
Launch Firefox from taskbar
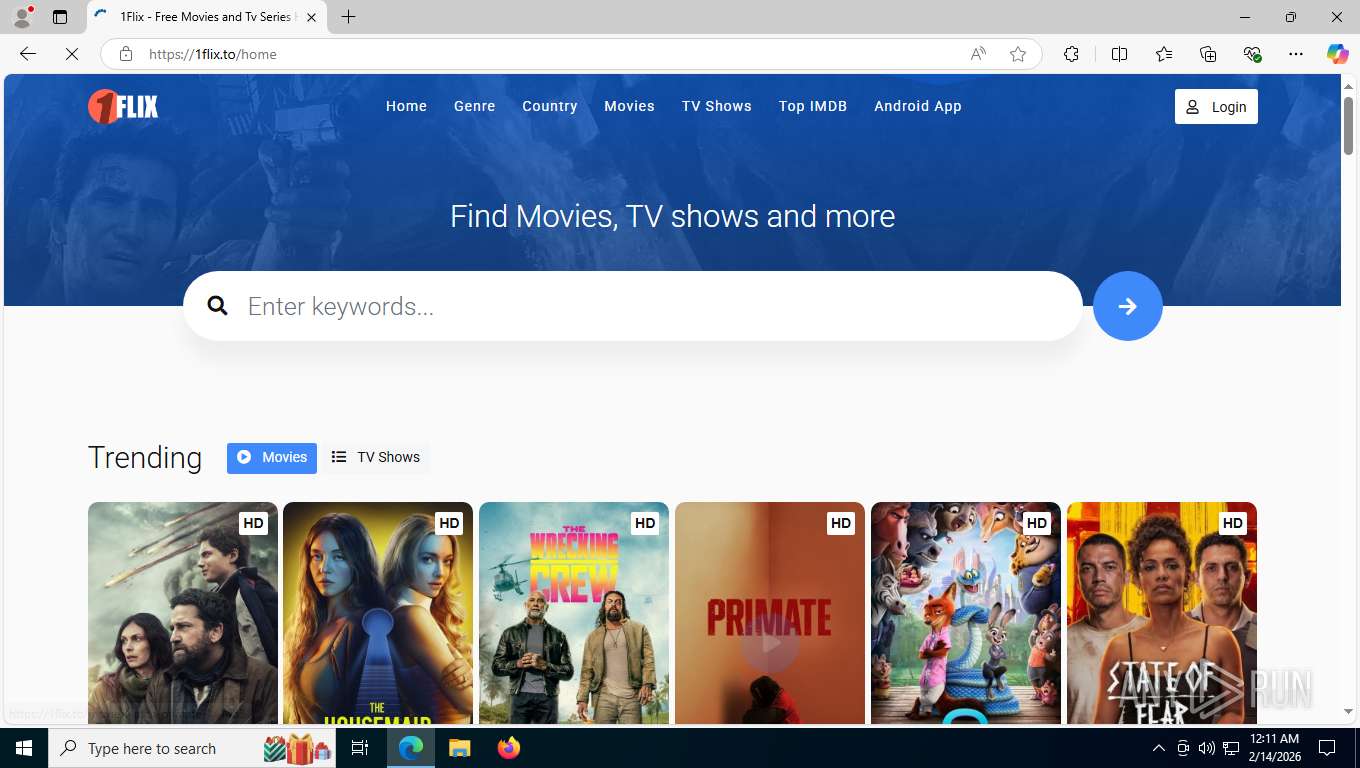point(508,748)
